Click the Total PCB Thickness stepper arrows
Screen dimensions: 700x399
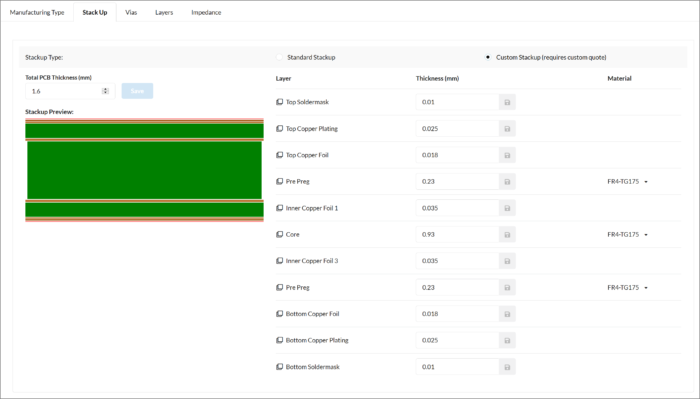(x=105, y=91)
